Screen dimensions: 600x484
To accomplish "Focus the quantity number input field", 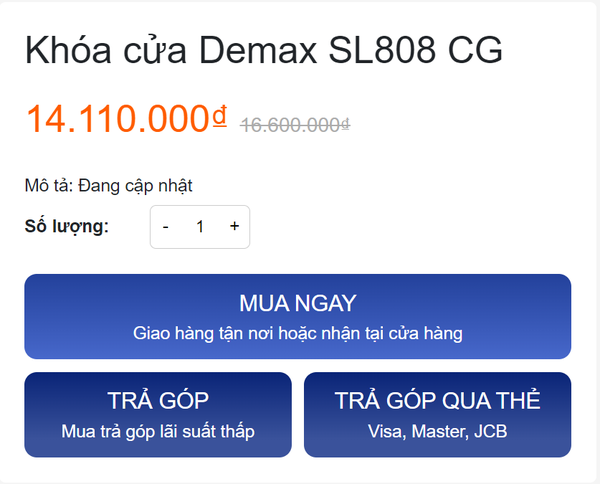I will 200,227.
